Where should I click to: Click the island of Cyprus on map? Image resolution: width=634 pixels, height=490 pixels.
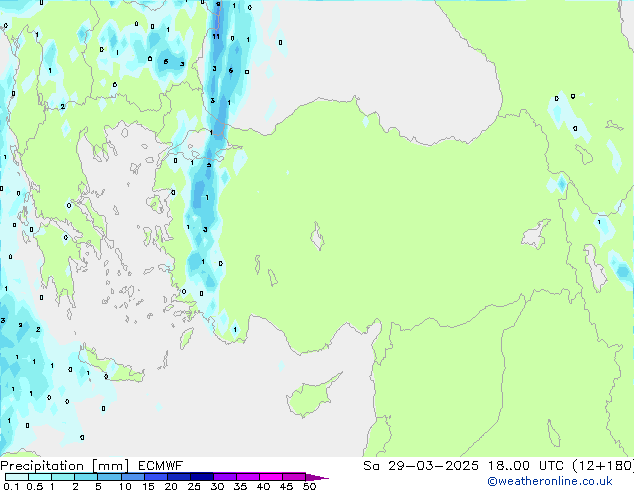pyautogui.click(x=313, y=395)
